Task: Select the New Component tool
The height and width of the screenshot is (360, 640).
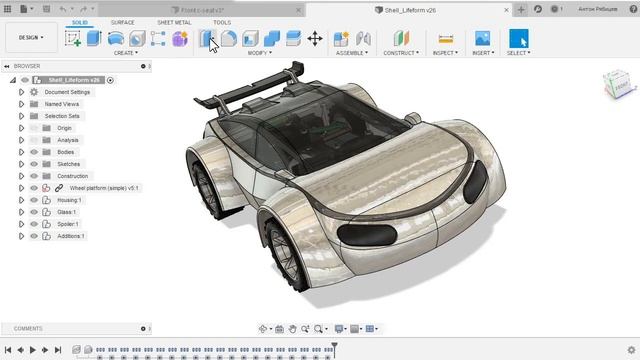Action: [x=341, y=39]
